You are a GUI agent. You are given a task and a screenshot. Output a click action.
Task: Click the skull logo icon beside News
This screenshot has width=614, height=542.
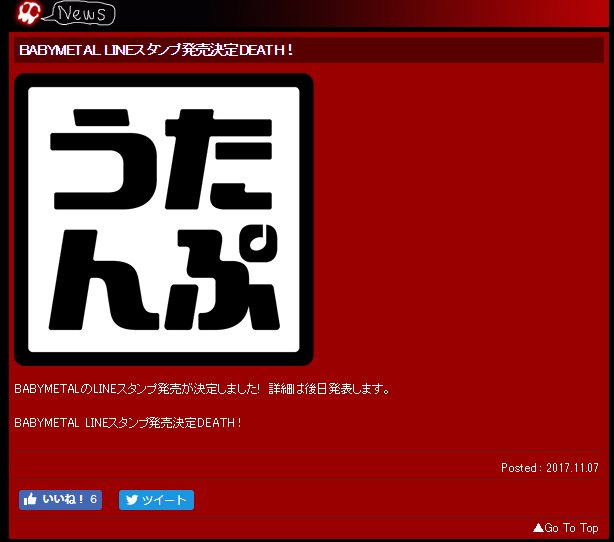coord(29,12)
